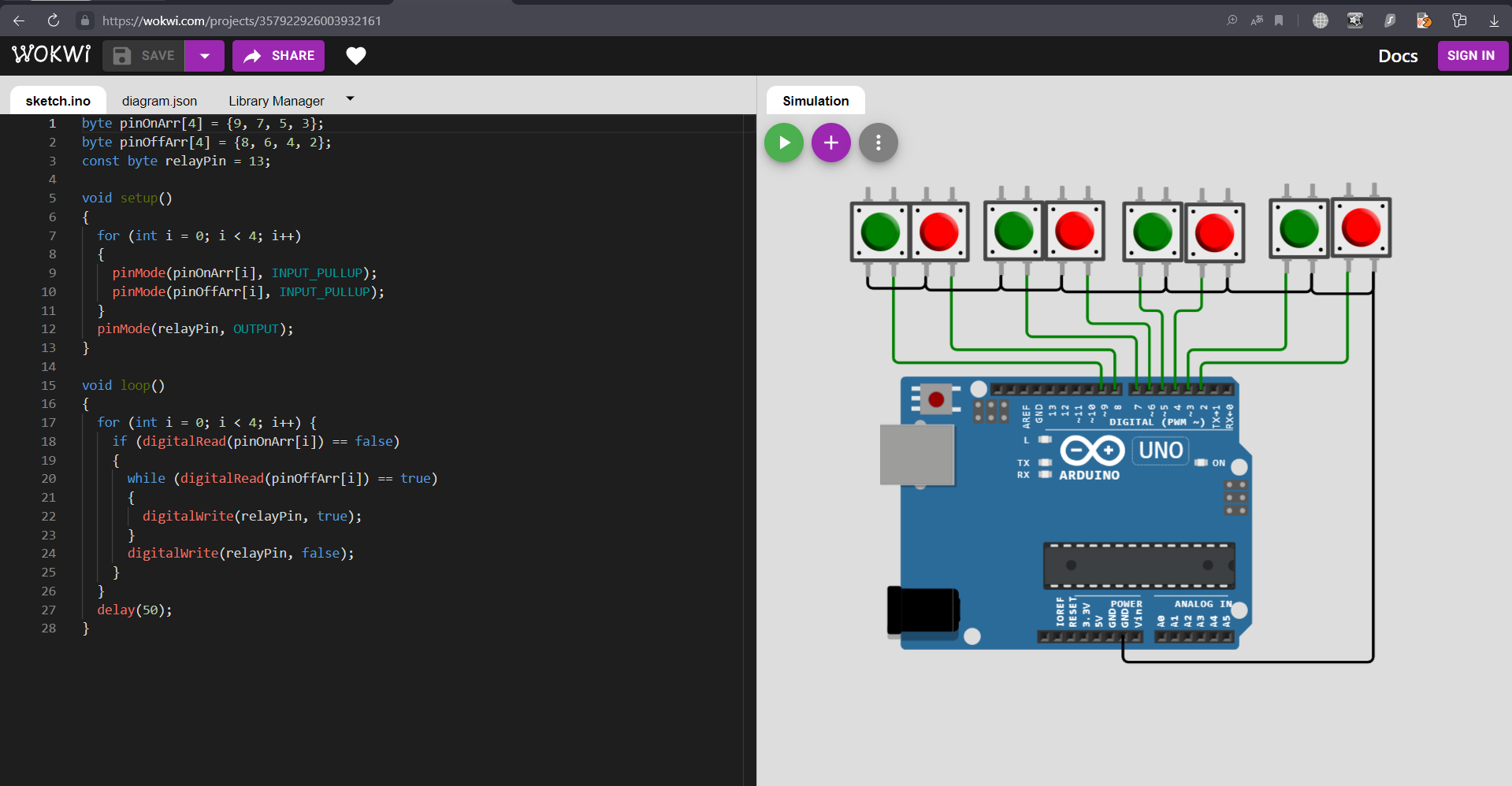
Task: Open the diagram.json tab
Action: pyautogui.click(x=159, y=101)
